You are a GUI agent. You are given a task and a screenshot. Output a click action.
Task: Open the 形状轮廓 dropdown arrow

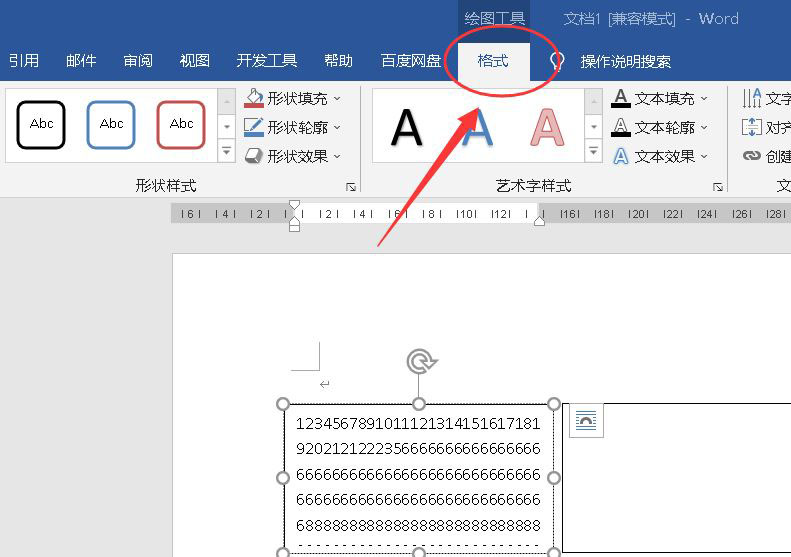(x=337, y=128)
